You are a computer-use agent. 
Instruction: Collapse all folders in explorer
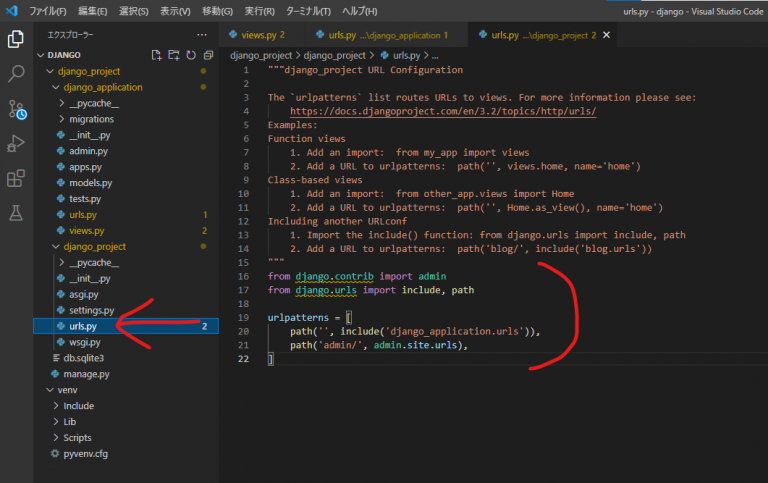(208, 55)
